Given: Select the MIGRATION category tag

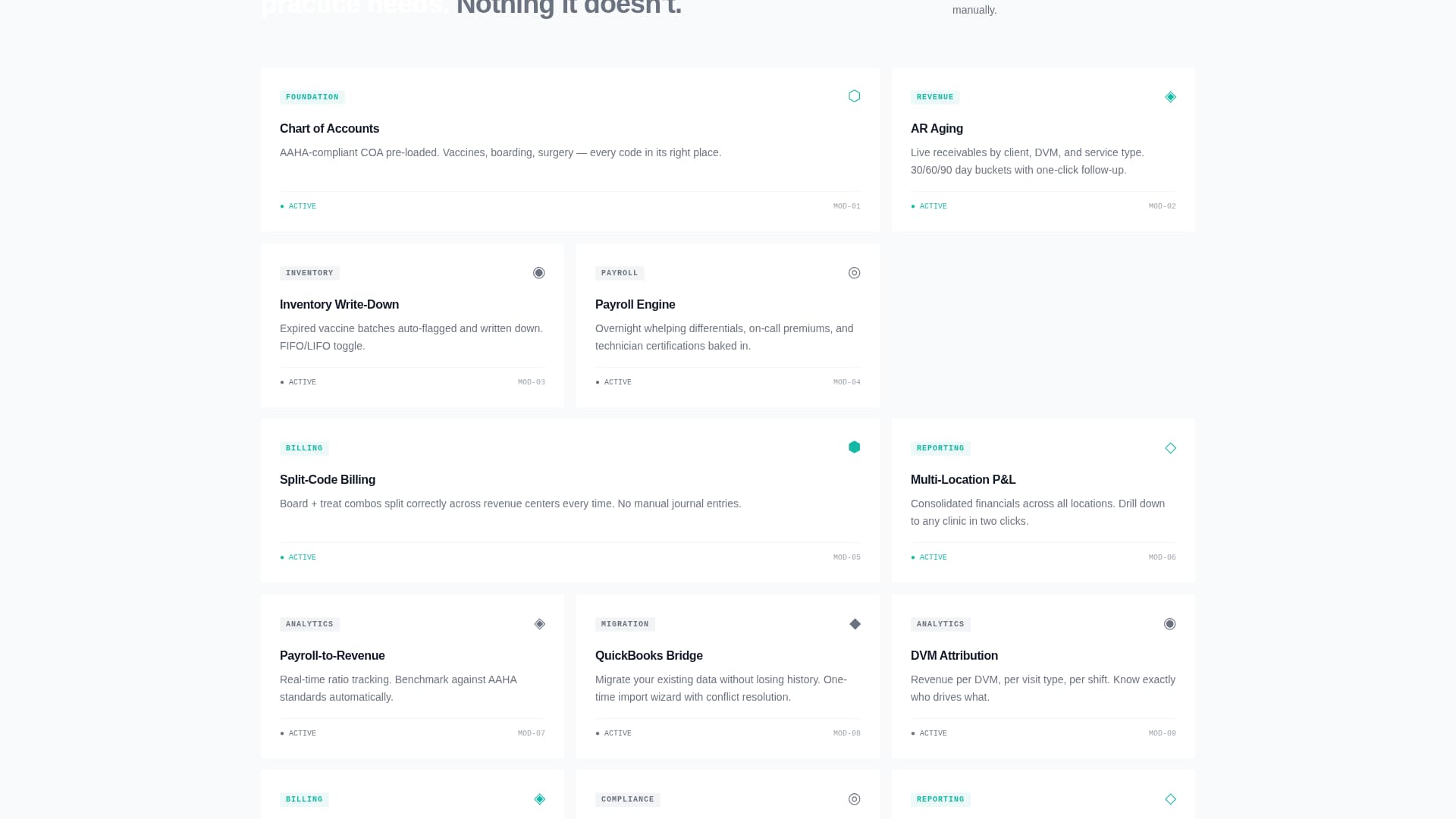Looking at the screenshot, I should pyautogui.click(x=625, y=624).
